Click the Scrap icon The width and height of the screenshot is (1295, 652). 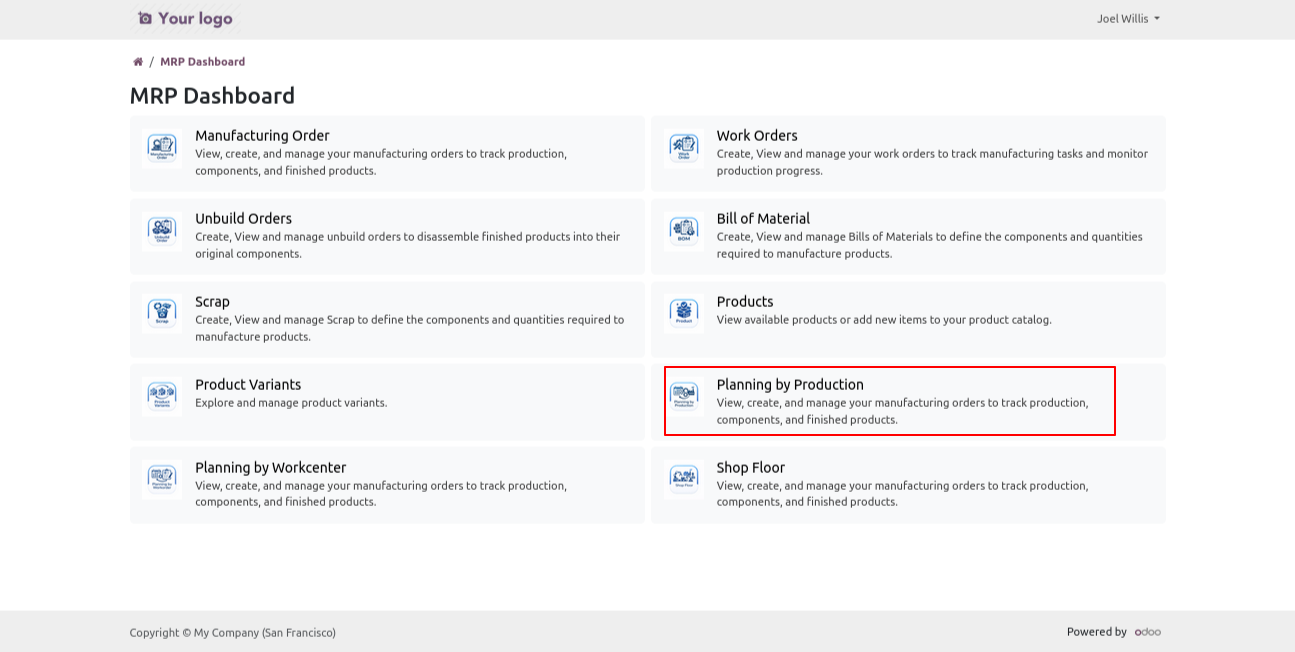162,313
